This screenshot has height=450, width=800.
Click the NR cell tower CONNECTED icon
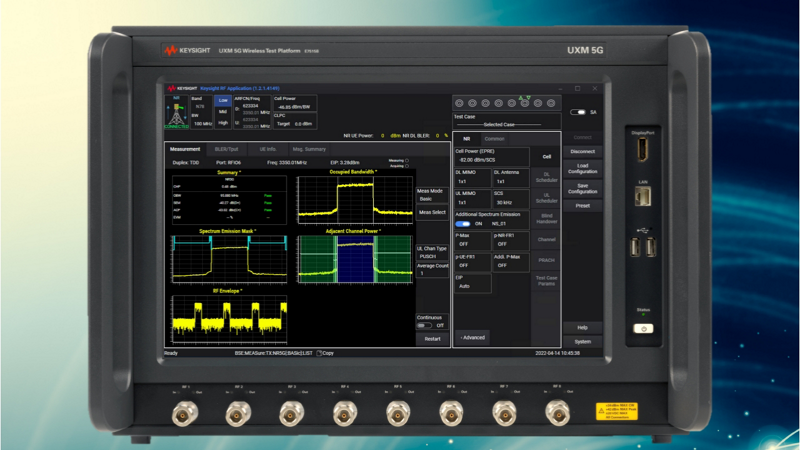click(177, 112)
